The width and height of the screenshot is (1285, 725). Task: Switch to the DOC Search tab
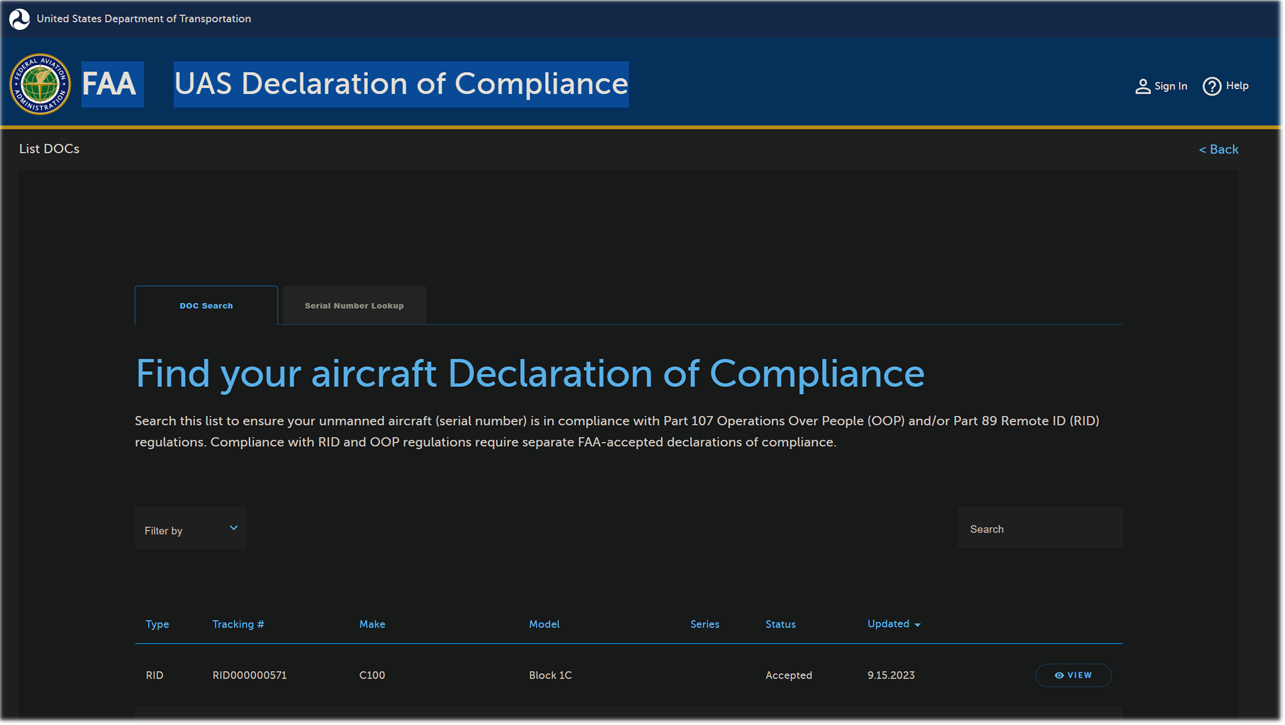[206, 306]
